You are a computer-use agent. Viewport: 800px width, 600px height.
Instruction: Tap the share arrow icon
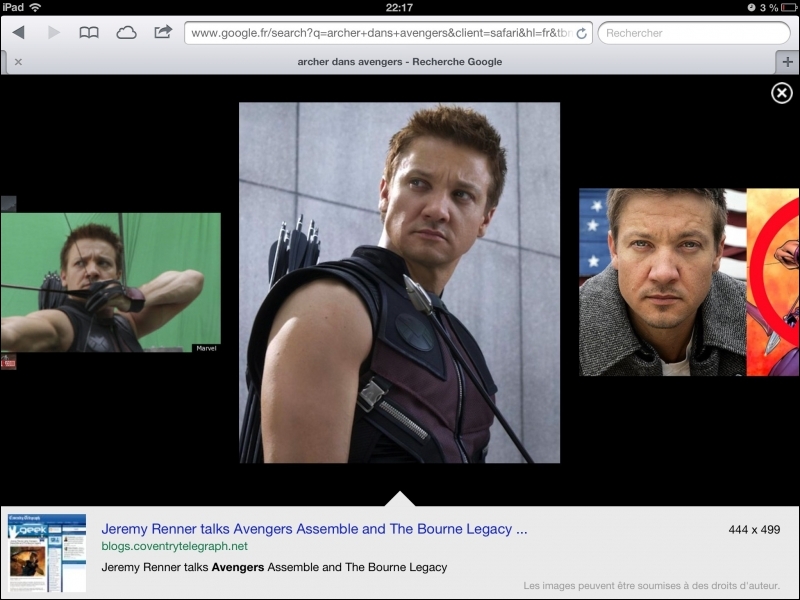coord(163,32)
